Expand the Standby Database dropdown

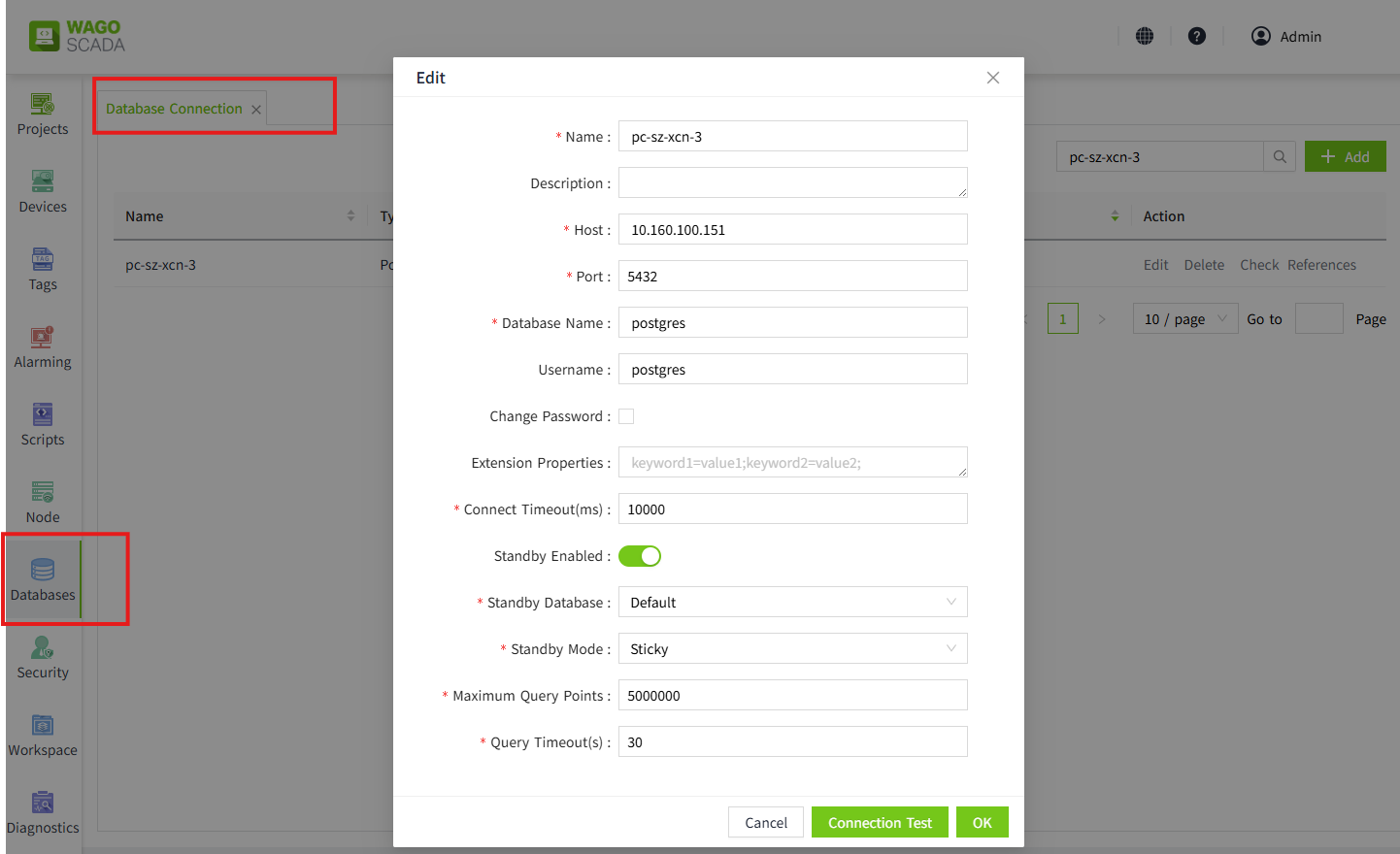pyautogui.click(x=792, y=603)
